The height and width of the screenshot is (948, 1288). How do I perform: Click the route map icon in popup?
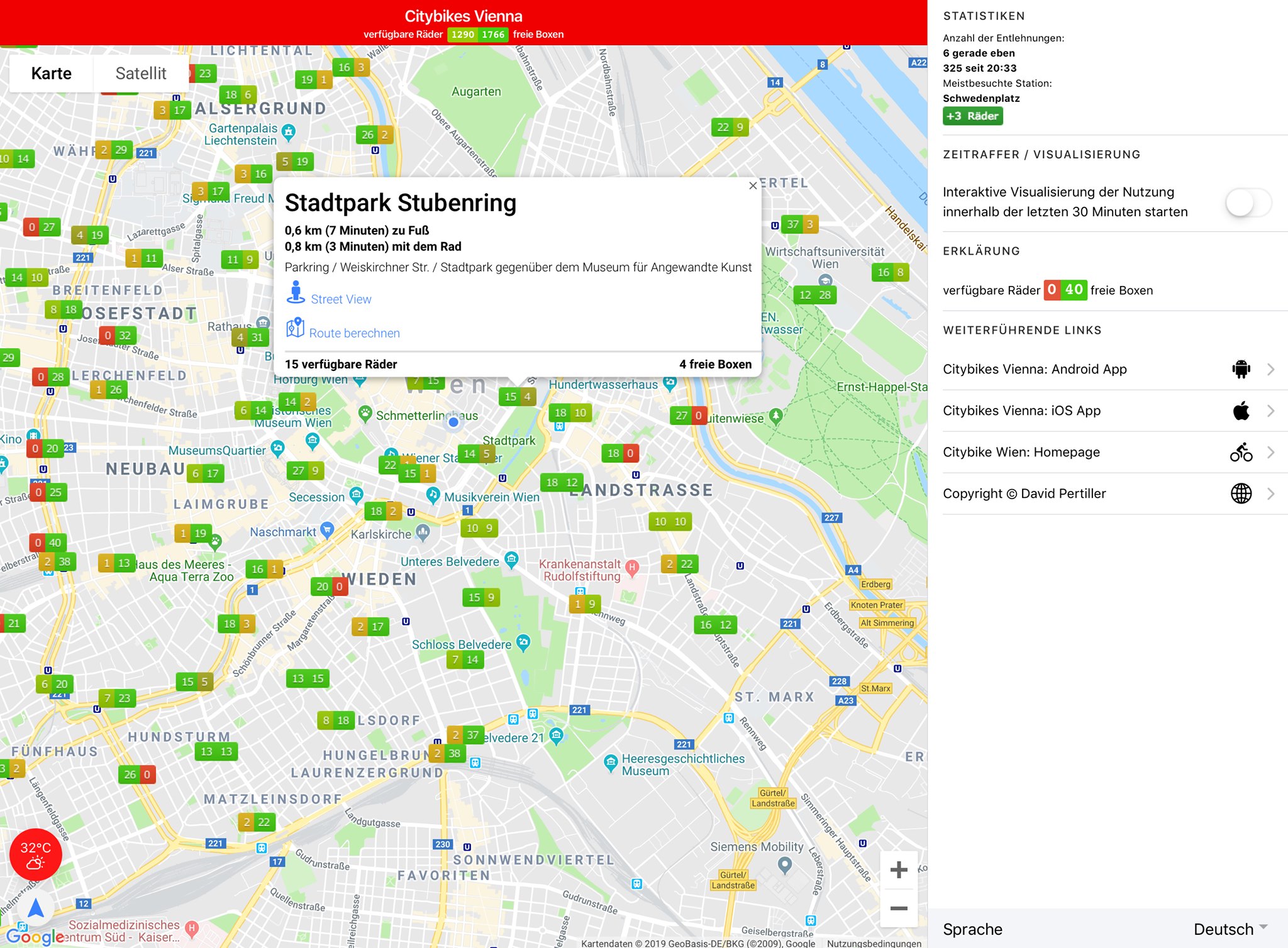pyautogui.click(x=295, y=328)
